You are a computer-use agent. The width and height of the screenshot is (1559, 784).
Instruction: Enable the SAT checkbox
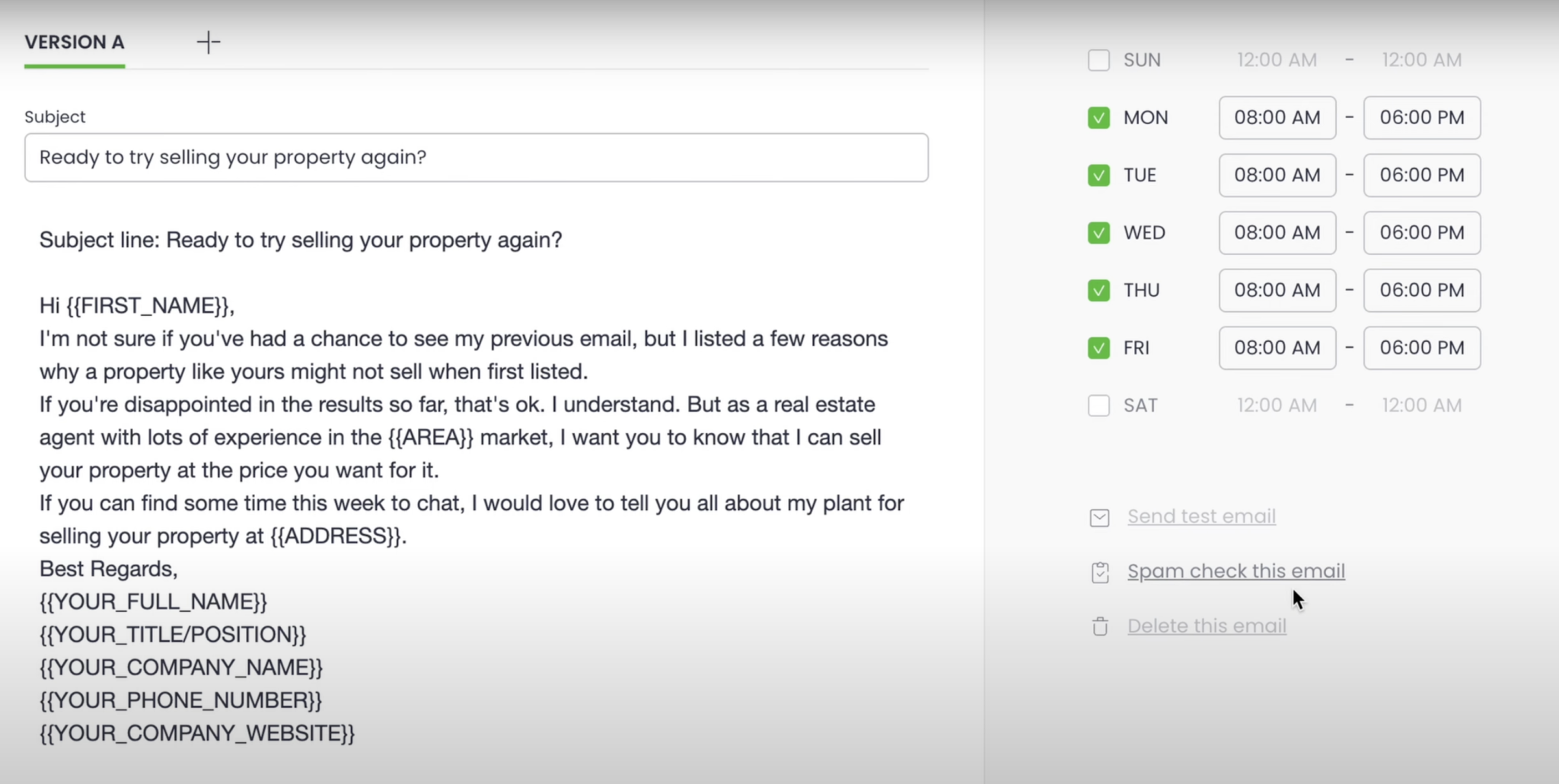pos(1098,405)
